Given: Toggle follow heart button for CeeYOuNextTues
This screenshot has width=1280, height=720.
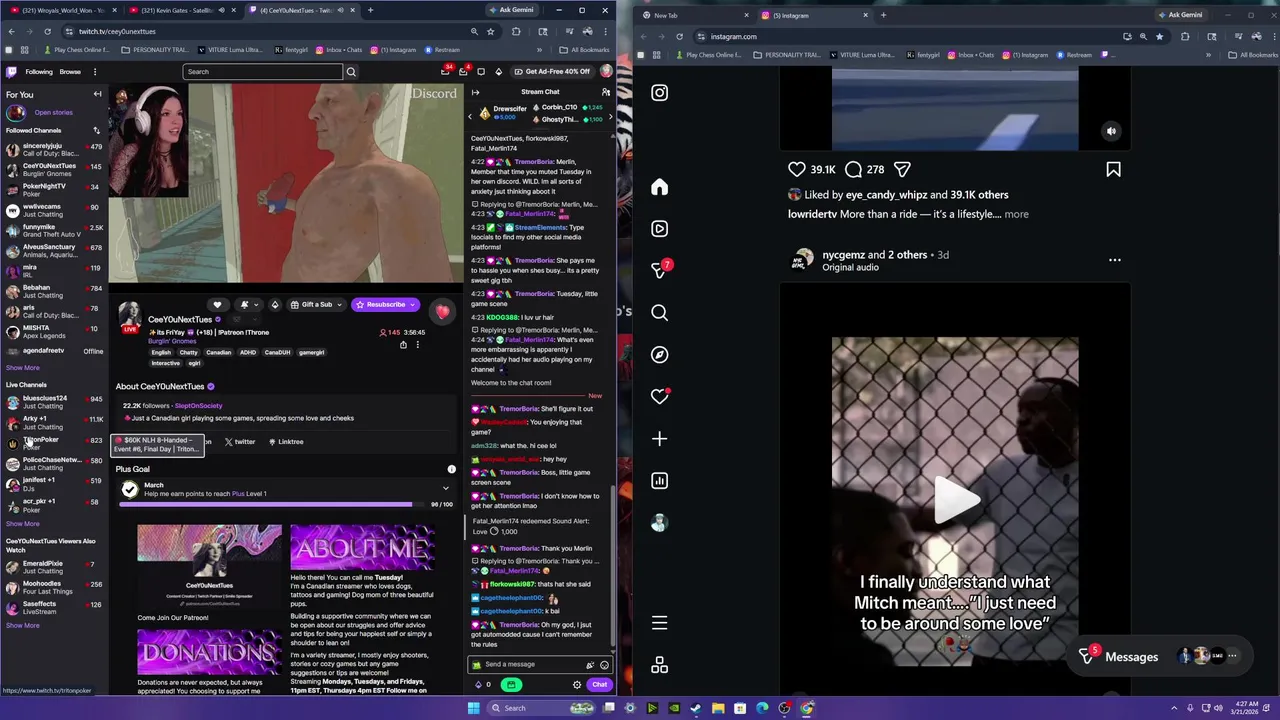Looking at the screenshot, I should tap(217, 305).
